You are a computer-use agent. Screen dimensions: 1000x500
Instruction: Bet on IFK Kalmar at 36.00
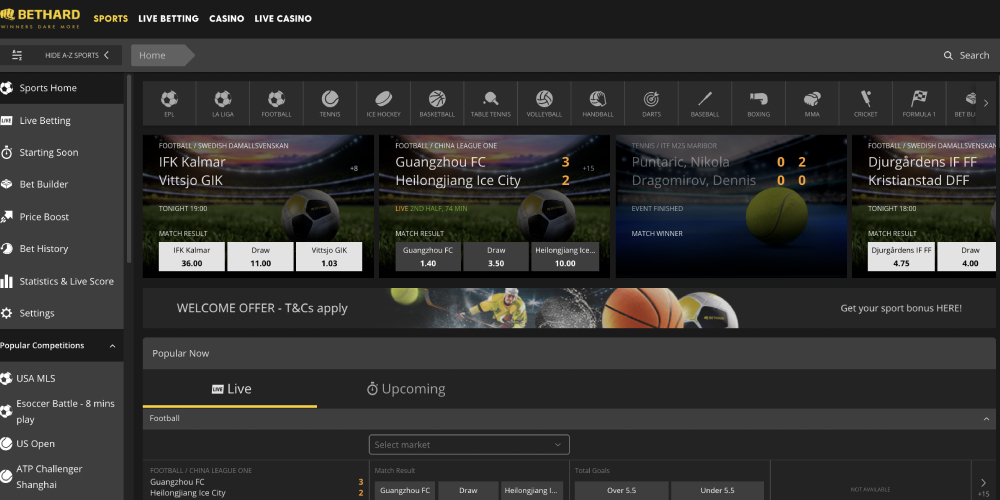(x=192, y=257)
